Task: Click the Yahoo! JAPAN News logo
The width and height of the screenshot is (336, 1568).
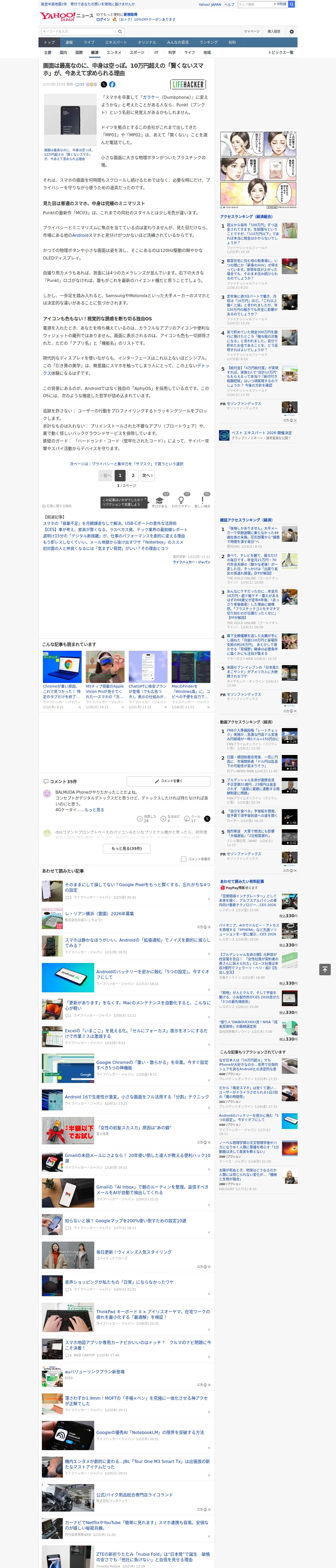Action: point(66,16)
